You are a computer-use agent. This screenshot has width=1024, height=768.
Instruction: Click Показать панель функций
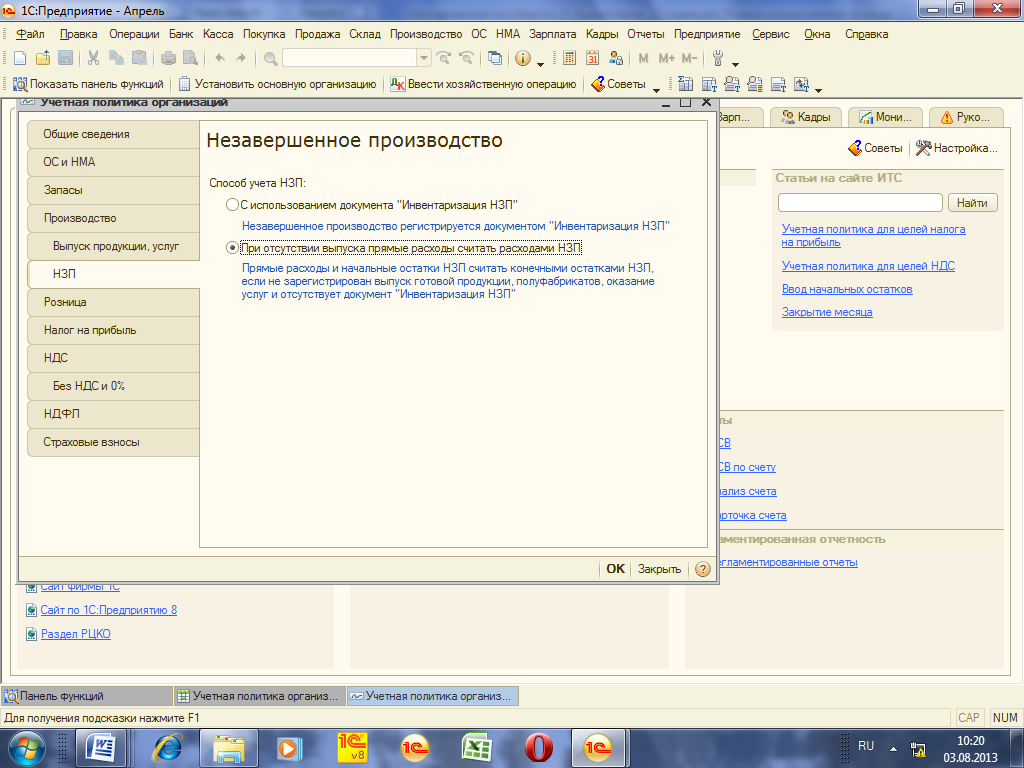click(88, 84)
